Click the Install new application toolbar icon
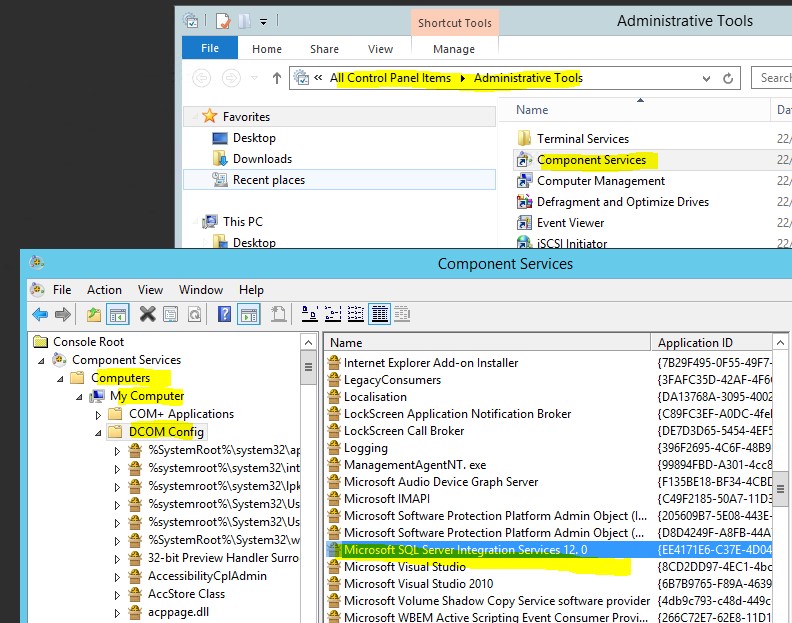This screenshot has width=792, height=623. (278, 314)
